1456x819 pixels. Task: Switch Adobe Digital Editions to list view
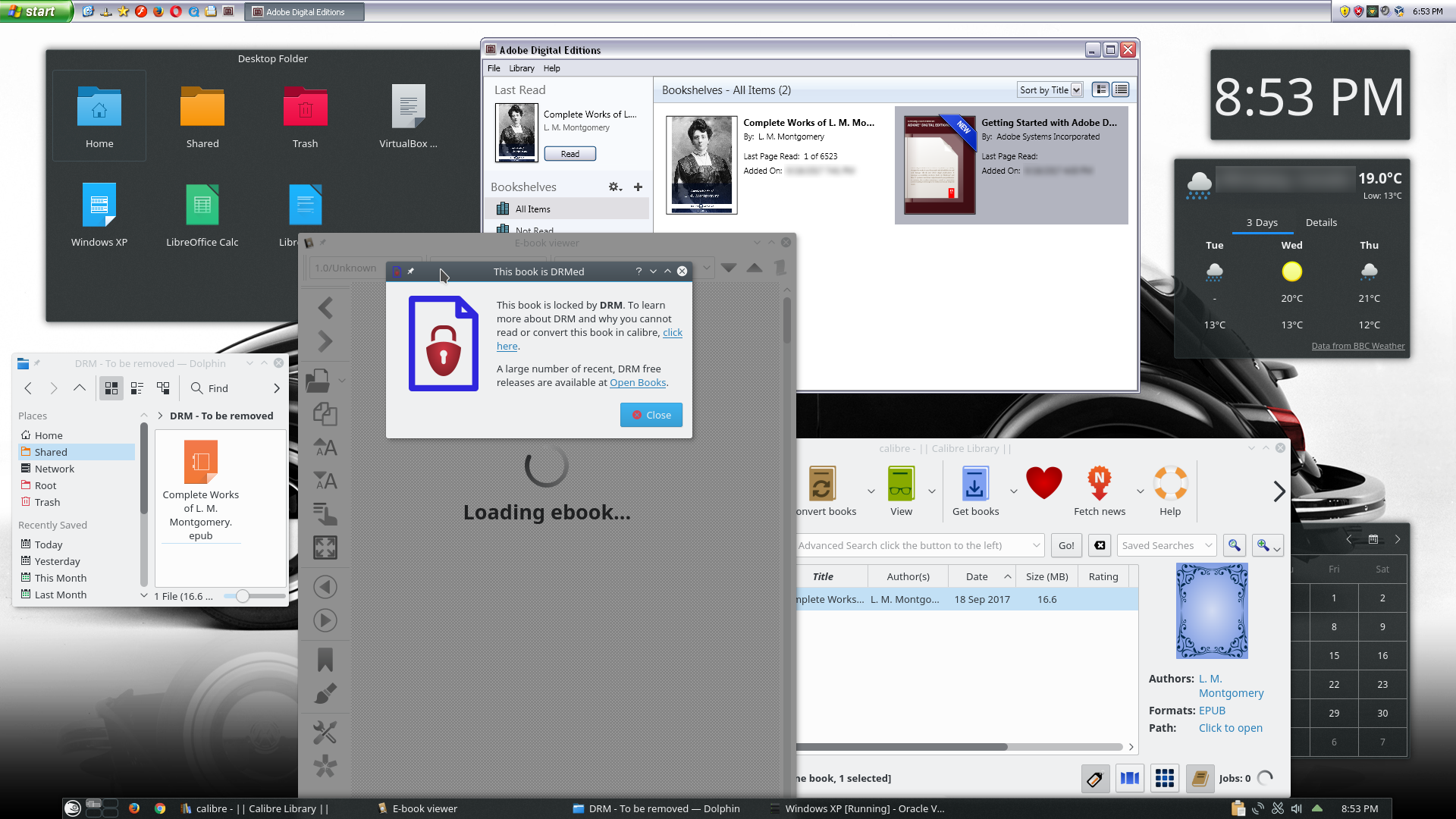(1121, 89)
